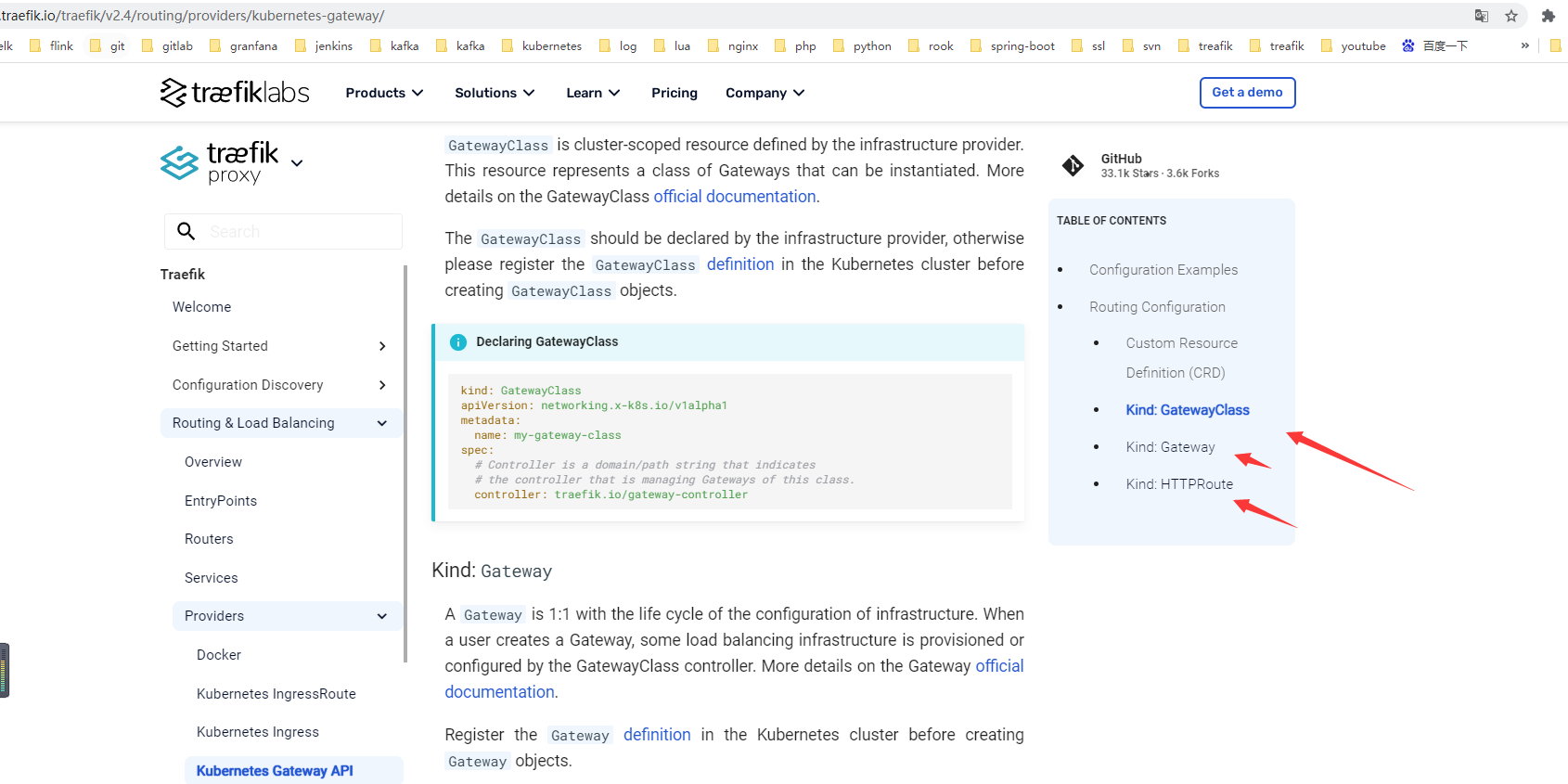Click the browser address bar URL
This screenshot has width=1568, height=784.
(x=193, y=16)
